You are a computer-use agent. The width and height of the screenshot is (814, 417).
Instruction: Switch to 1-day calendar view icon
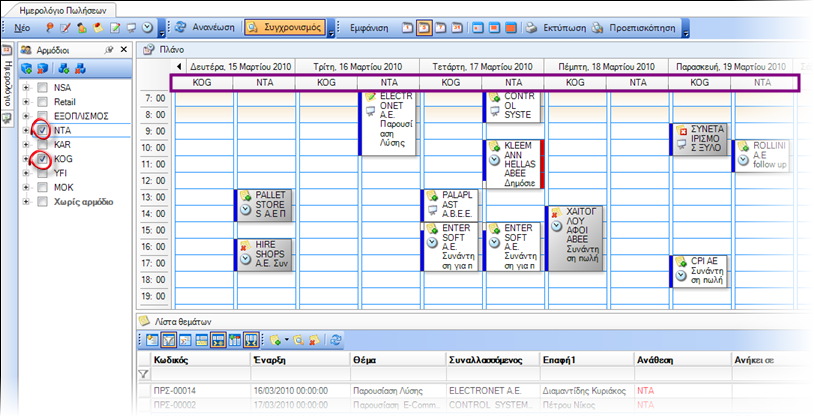pos(408,28)
